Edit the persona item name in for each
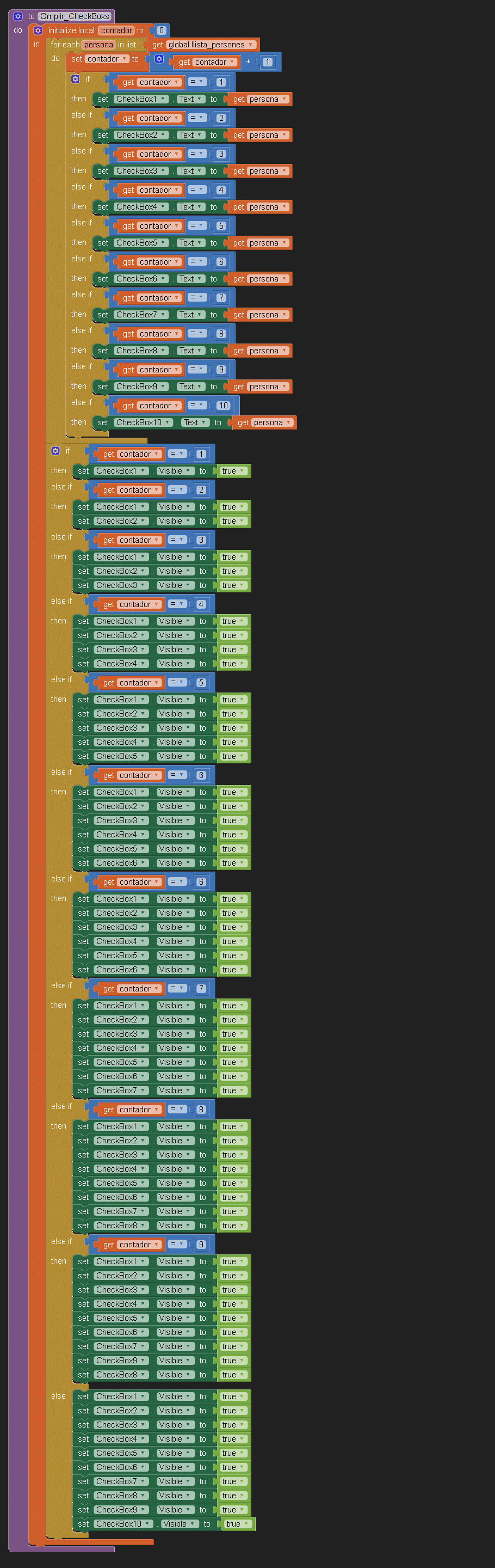The width and height of the screenshot is (495, 1568). [98, 45]
